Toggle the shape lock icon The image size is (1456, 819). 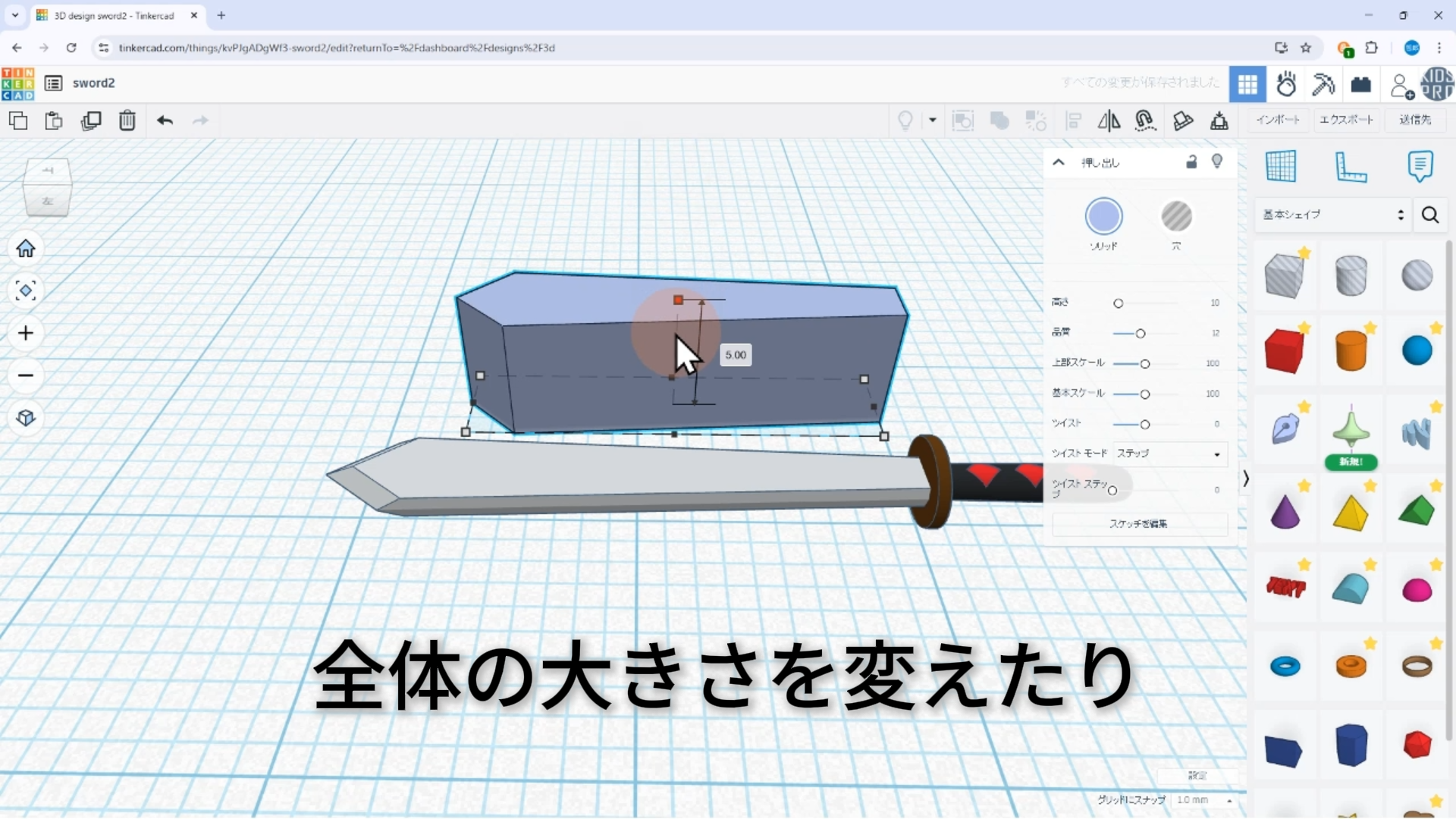click(1191, 162)
